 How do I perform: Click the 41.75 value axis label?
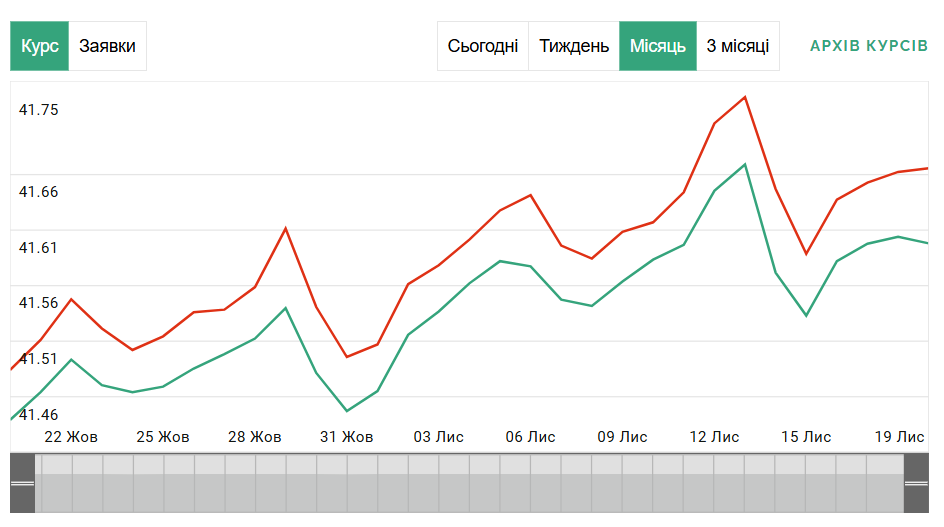39,110
